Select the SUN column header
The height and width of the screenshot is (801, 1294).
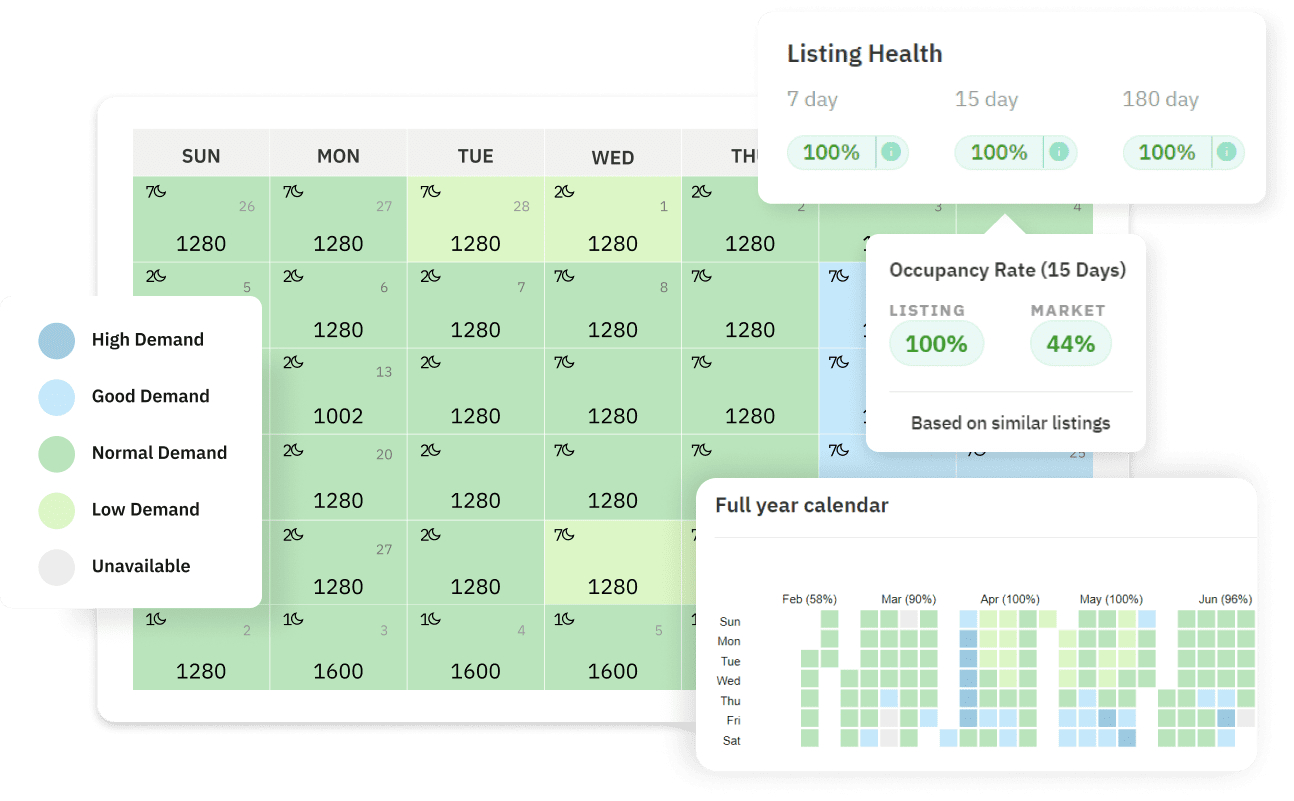[201, 156]
